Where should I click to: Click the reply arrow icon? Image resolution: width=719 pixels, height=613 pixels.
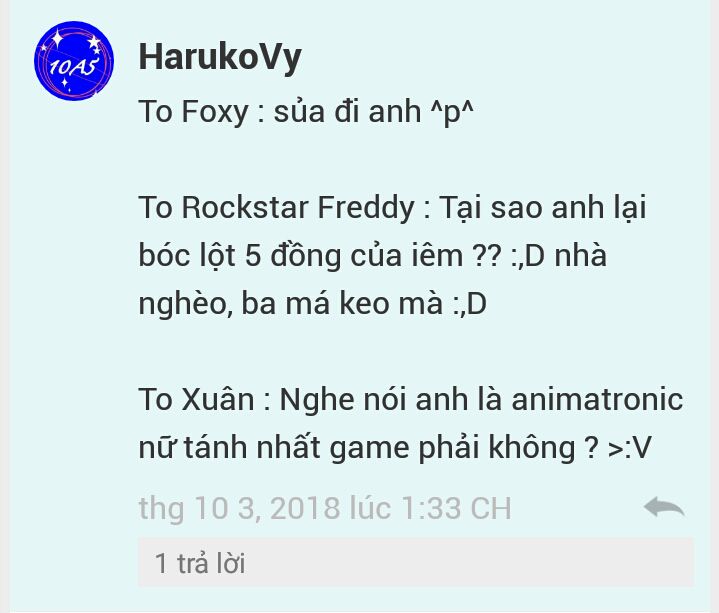coord(664,508)
